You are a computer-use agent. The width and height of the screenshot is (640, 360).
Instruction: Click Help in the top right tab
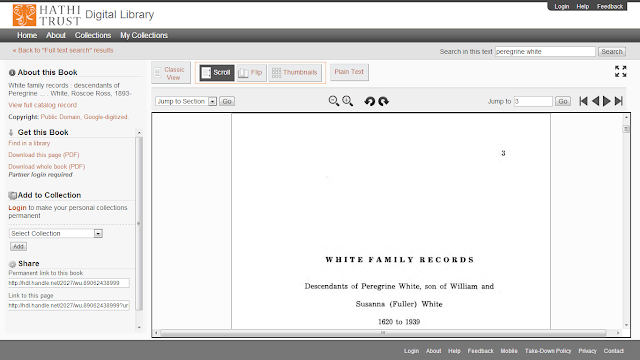[582, 7]
